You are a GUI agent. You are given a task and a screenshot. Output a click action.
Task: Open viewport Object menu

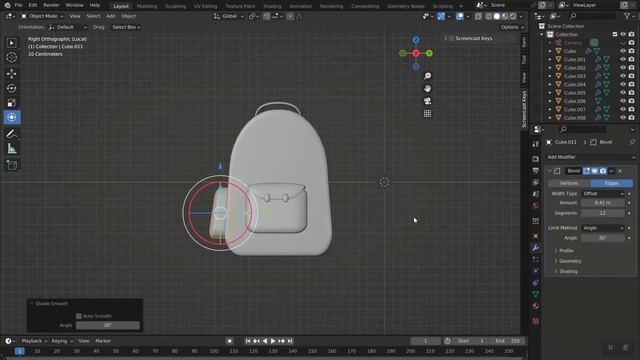pos(129,16)
